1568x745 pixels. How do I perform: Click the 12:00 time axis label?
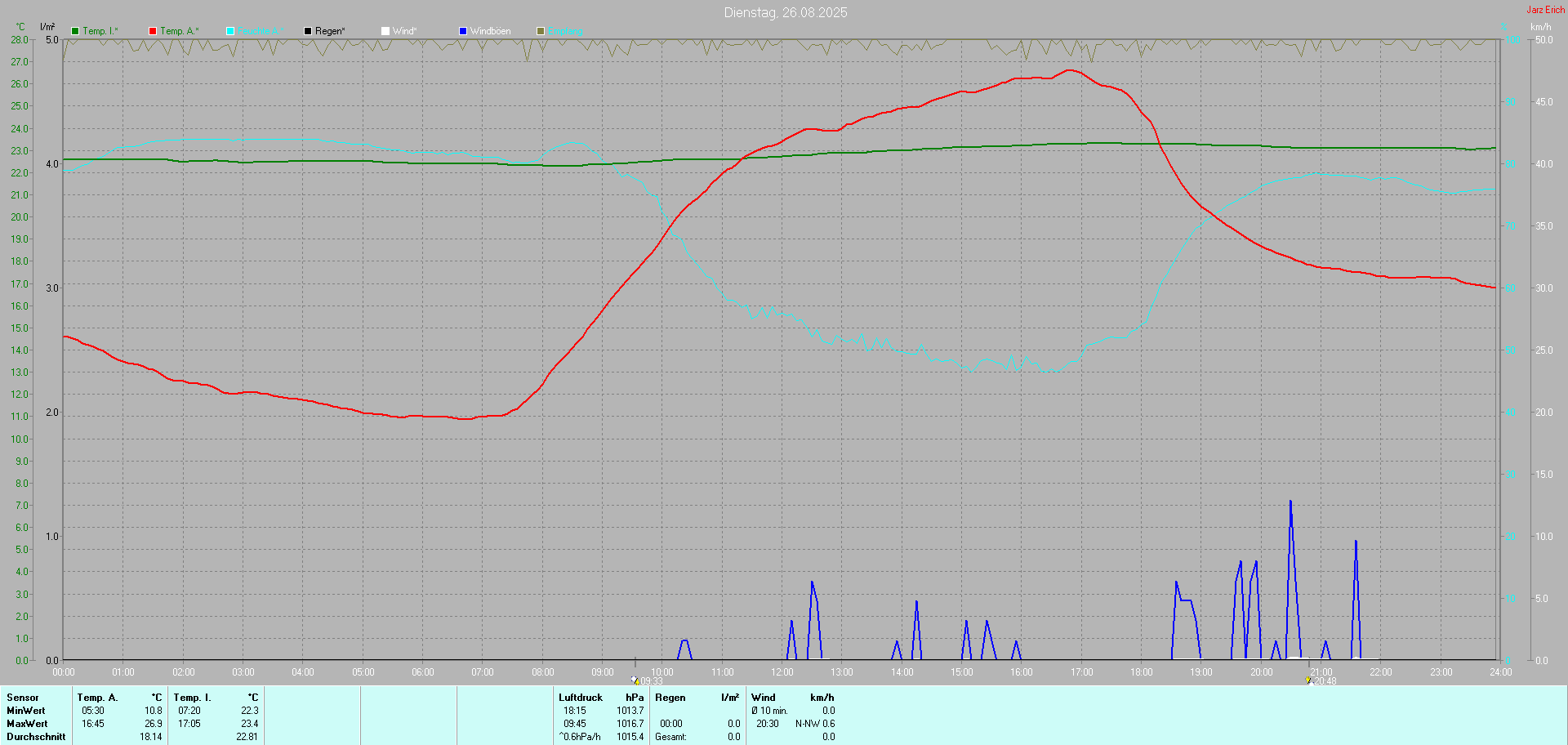tap(782, 672)
